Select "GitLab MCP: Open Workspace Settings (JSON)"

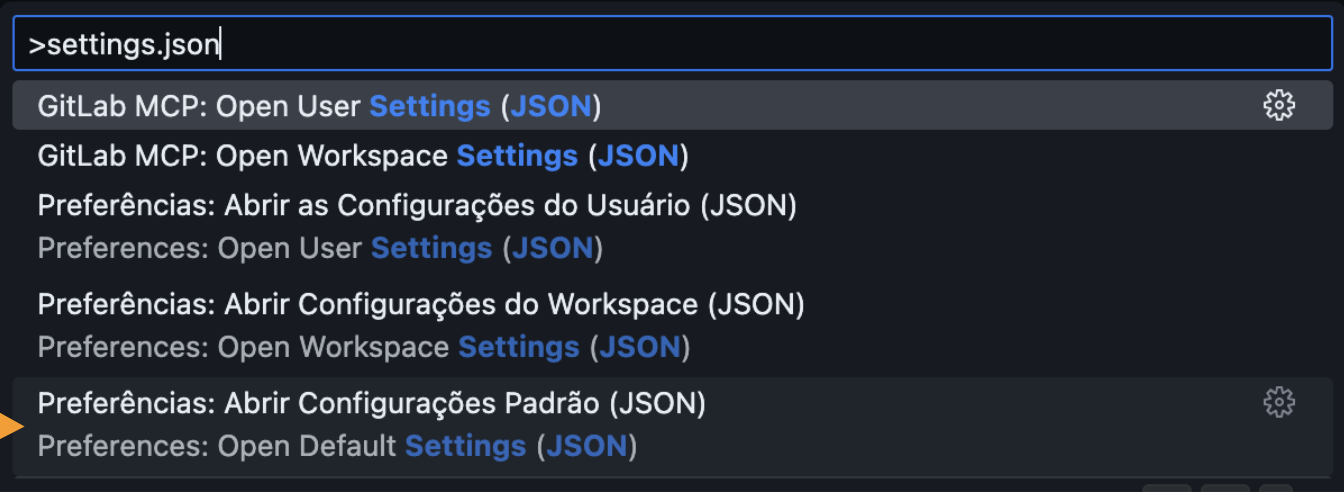tap(363, 156)
